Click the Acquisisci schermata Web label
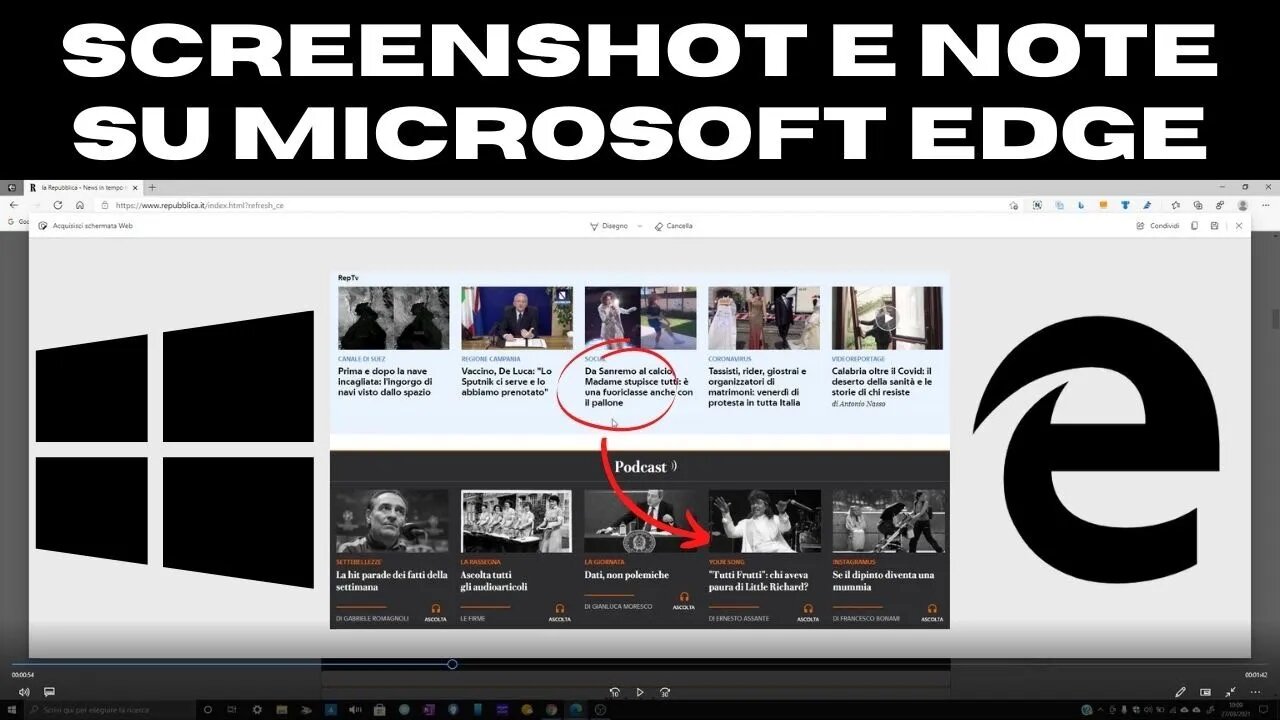 pyautogui.click(x=92, y=226)
